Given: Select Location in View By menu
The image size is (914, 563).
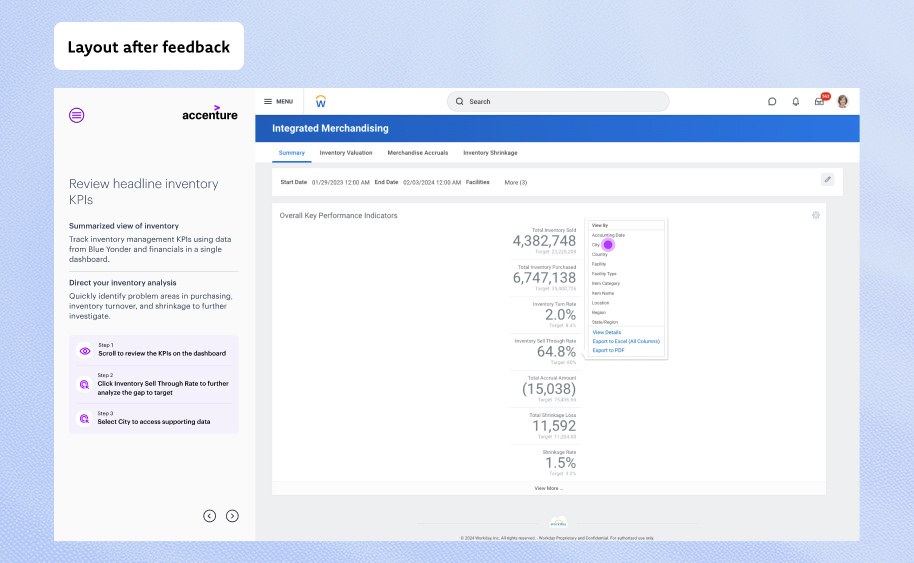Looking at the screenshot, I should click(600, 302).
